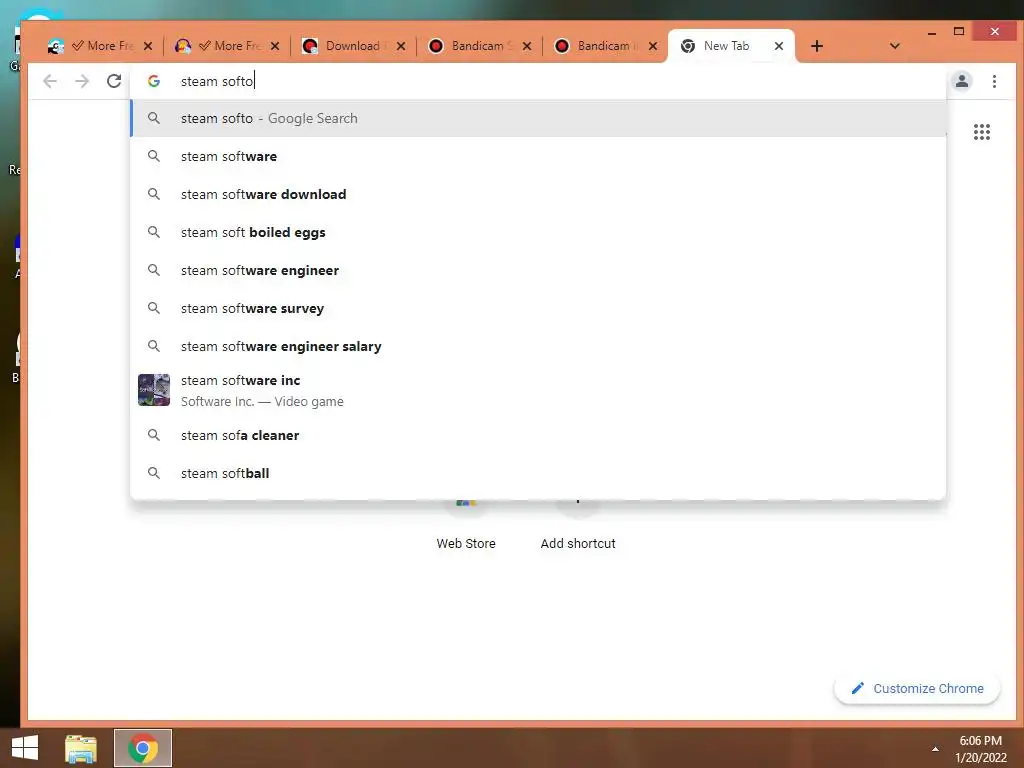Expand the tab search chevron
Screen dimensions: 1024x768
[x=895, y=46]
